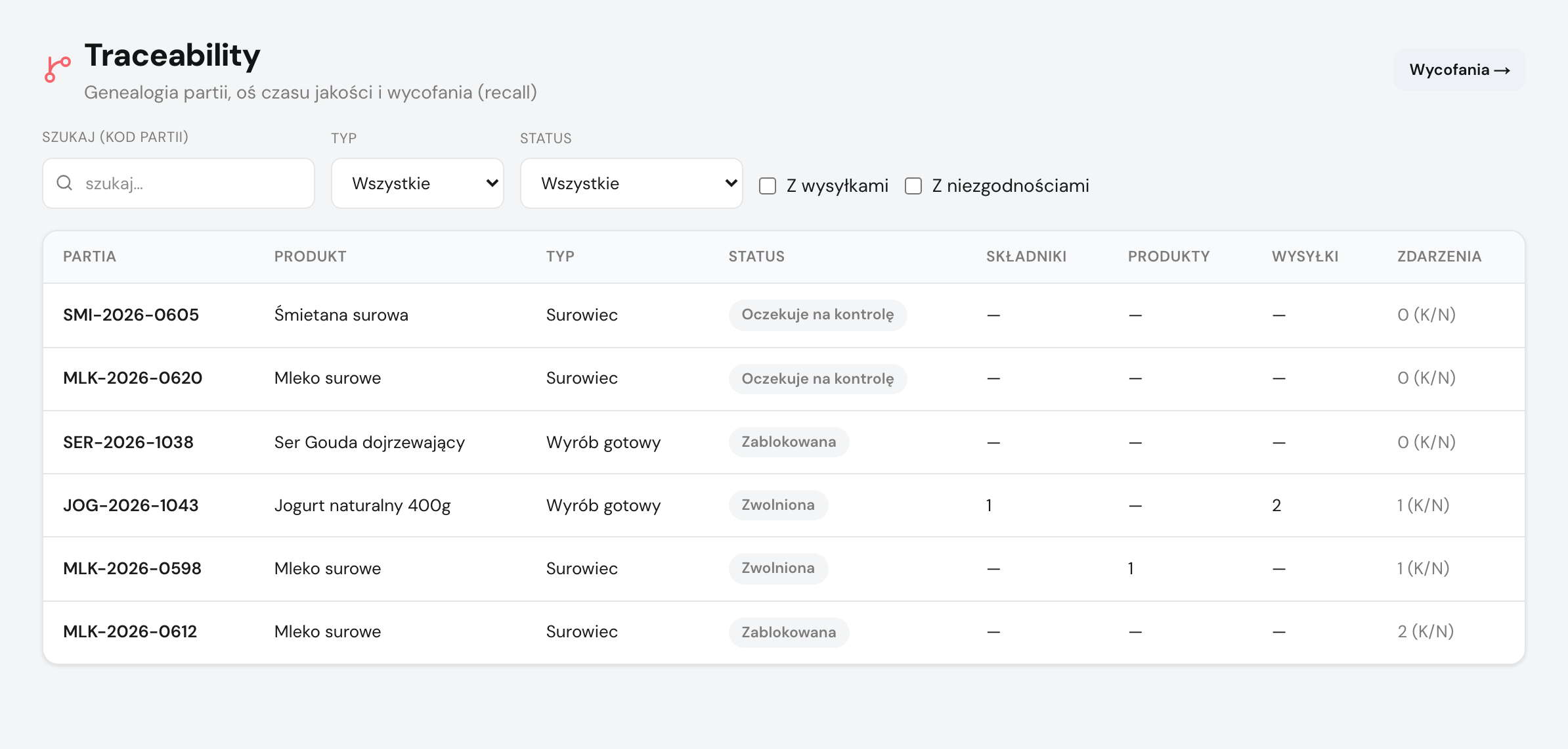
Task: Click the Produkty column header
Action: click(x=1169, y=256)
